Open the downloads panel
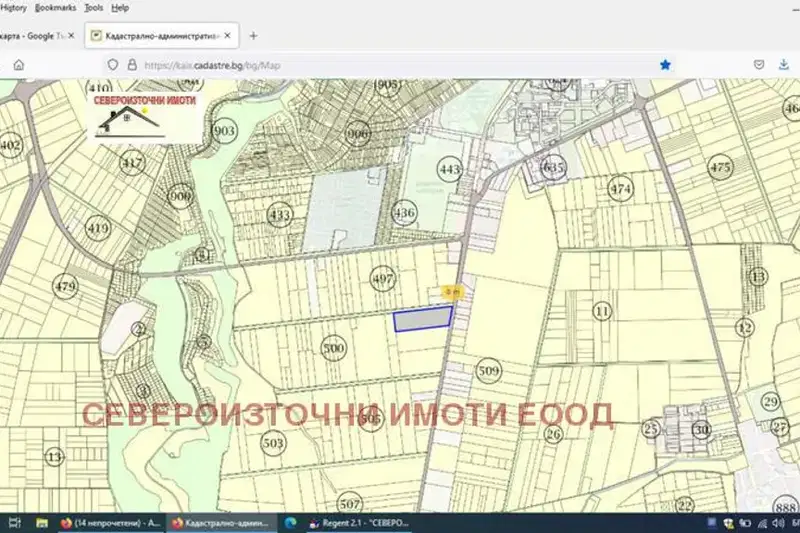 click(x=784, y=65)
